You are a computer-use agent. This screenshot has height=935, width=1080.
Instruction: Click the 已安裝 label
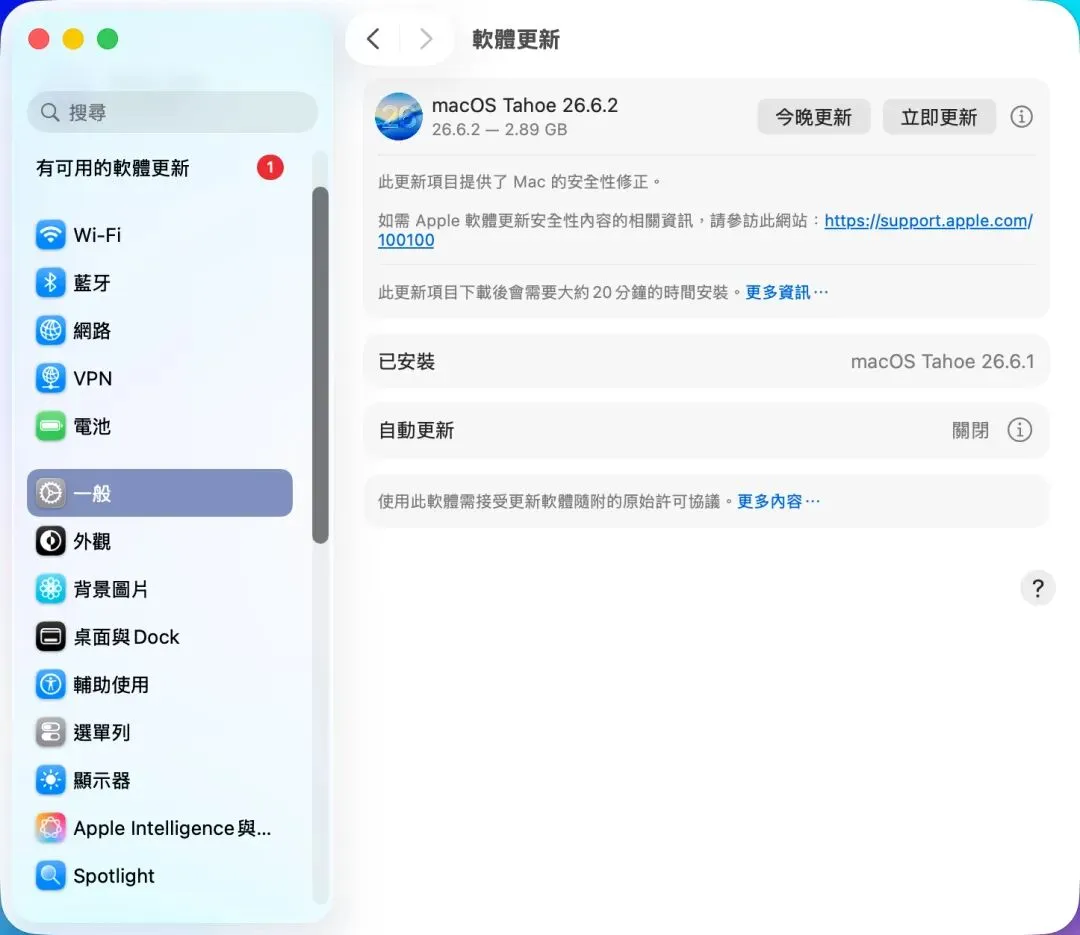(406, 361)
